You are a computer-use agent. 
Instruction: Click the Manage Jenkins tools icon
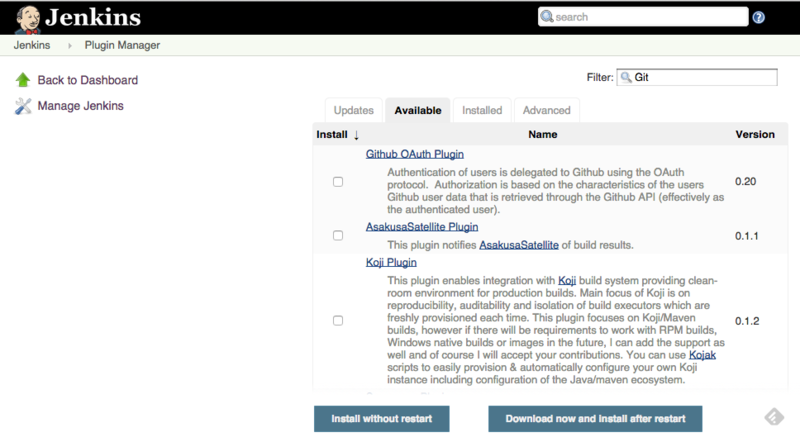pos(23,106)
